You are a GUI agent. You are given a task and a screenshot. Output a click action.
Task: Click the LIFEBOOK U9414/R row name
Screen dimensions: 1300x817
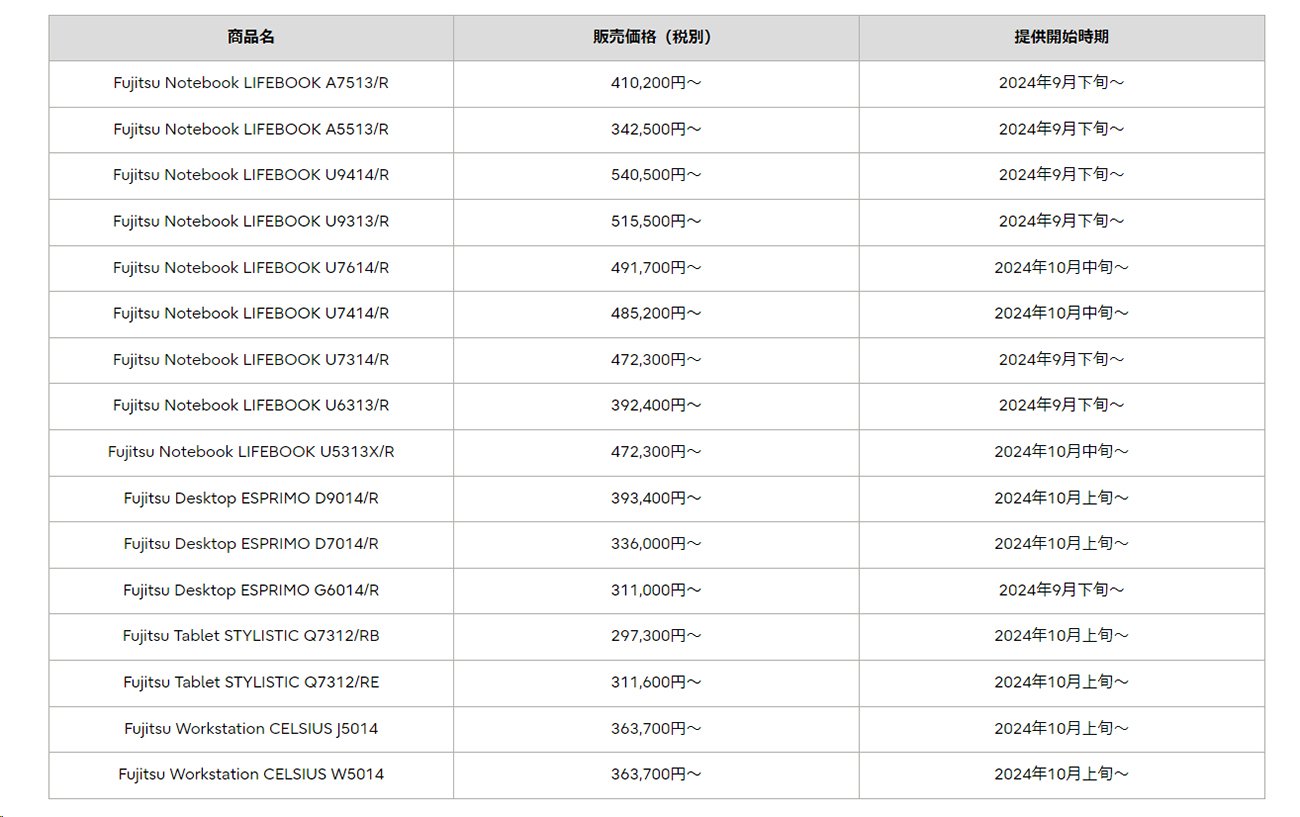(x=251, y=175)
